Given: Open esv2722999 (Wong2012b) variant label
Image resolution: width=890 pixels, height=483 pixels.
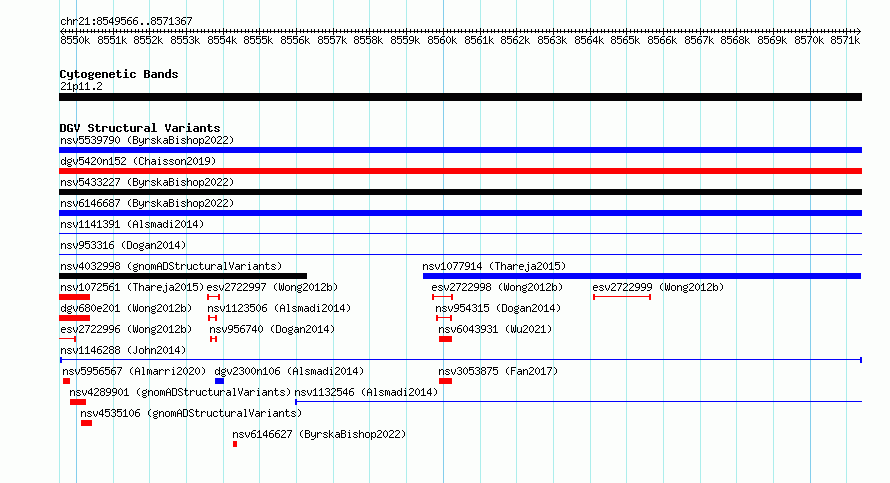Looking at the screenshot, I should click(658, 287).
